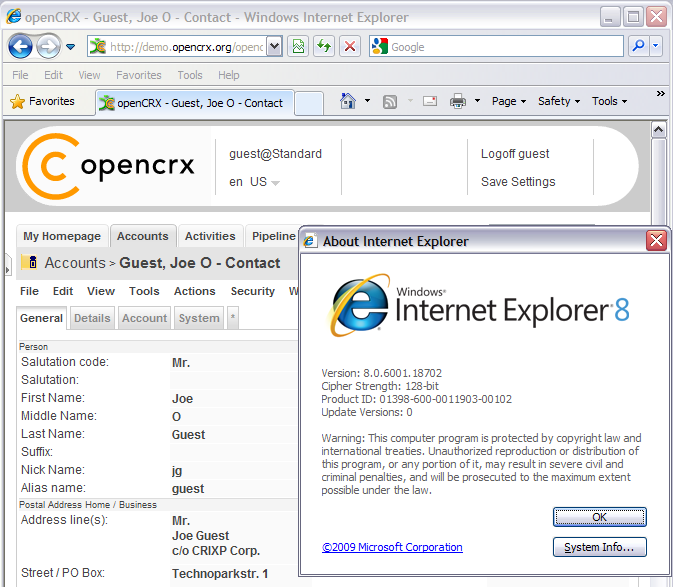Open the command bar Tools dropdown
This screenshot has height=587, width=673.
pos(609,101)
